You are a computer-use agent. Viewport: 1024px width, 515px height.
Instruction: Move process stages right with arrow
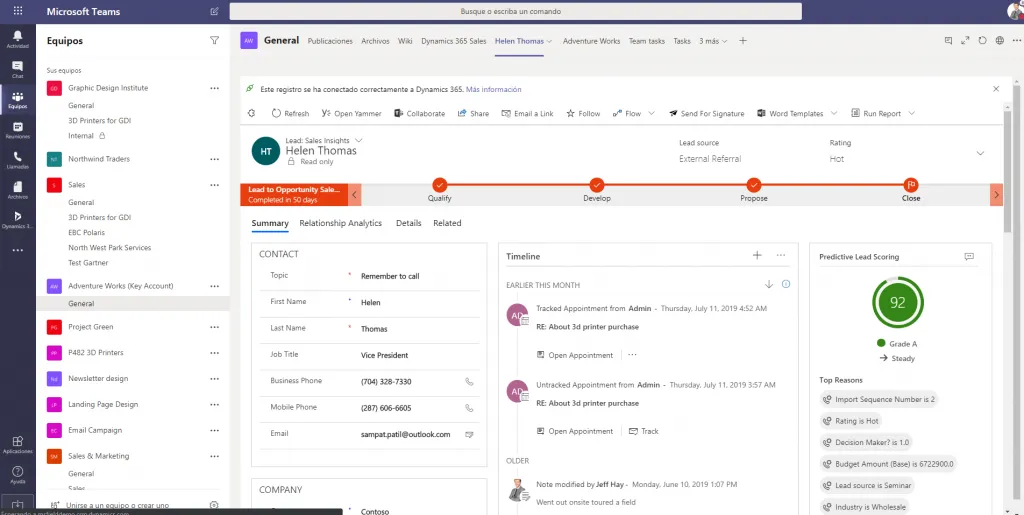[x=996, y=195]
